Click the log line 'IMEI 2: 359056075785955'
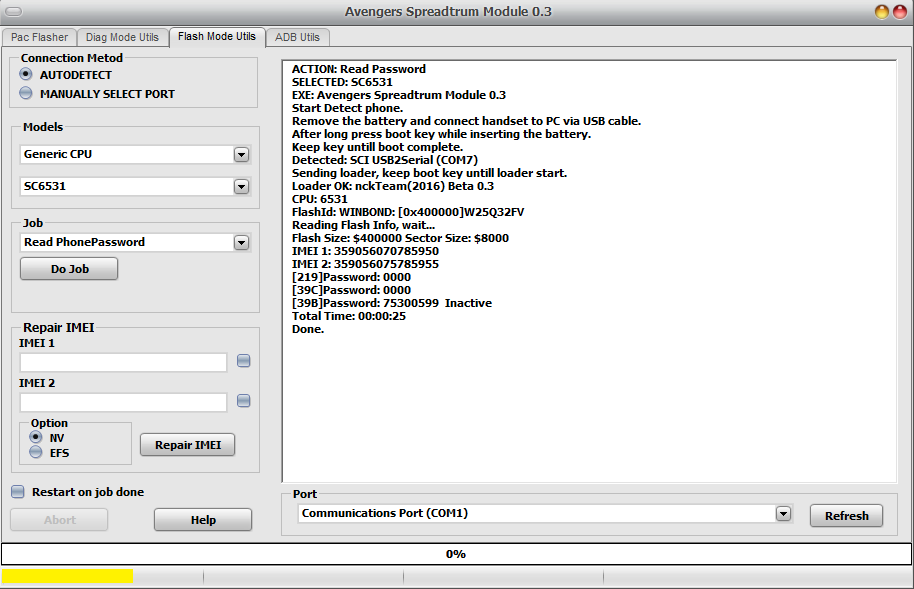914x589 pixels. pyautogui.click(x=365, y=264)
